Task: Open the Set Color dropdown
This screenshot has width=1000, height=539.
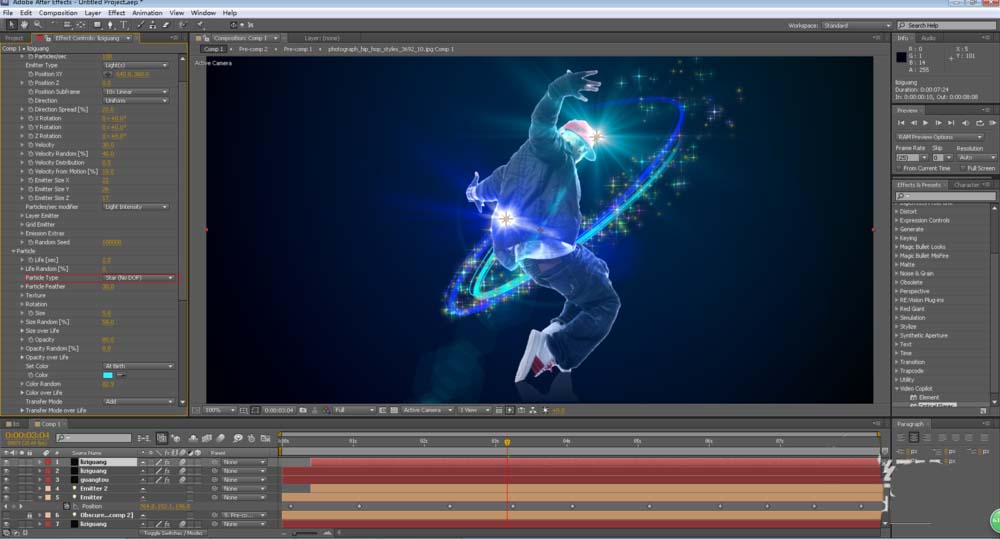Action: (139, 366)
